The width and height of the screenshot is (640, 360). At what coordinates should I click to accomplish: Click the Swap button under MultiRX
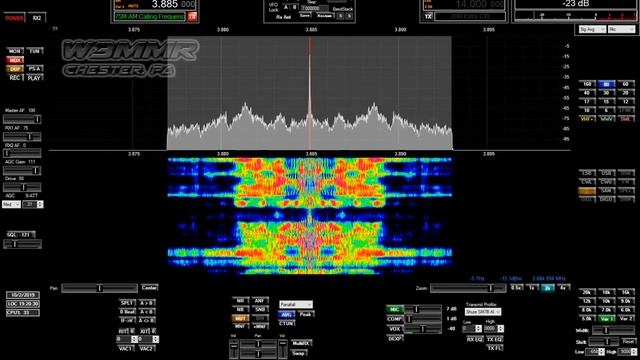coord(299,353)
